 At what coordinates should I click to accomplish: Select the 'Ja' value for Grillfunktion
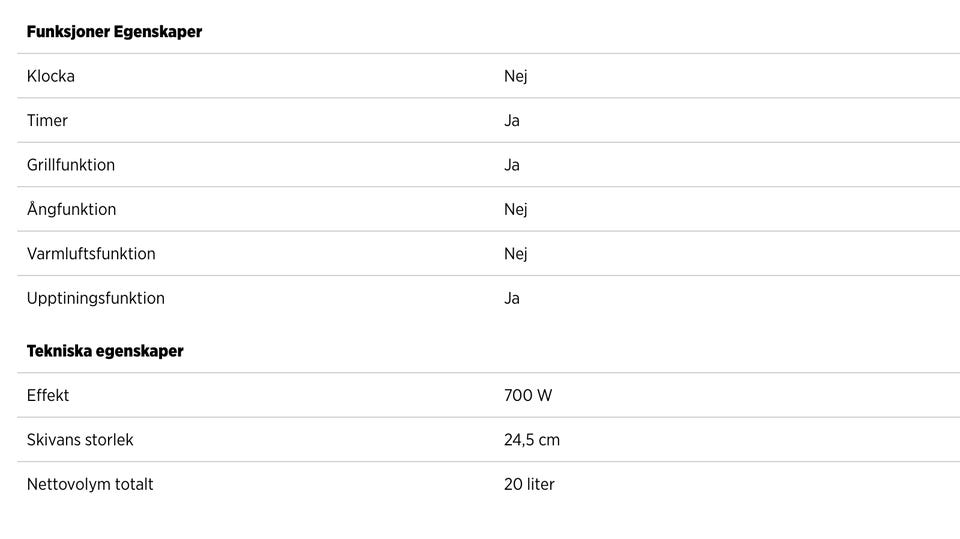click(512, 165)
